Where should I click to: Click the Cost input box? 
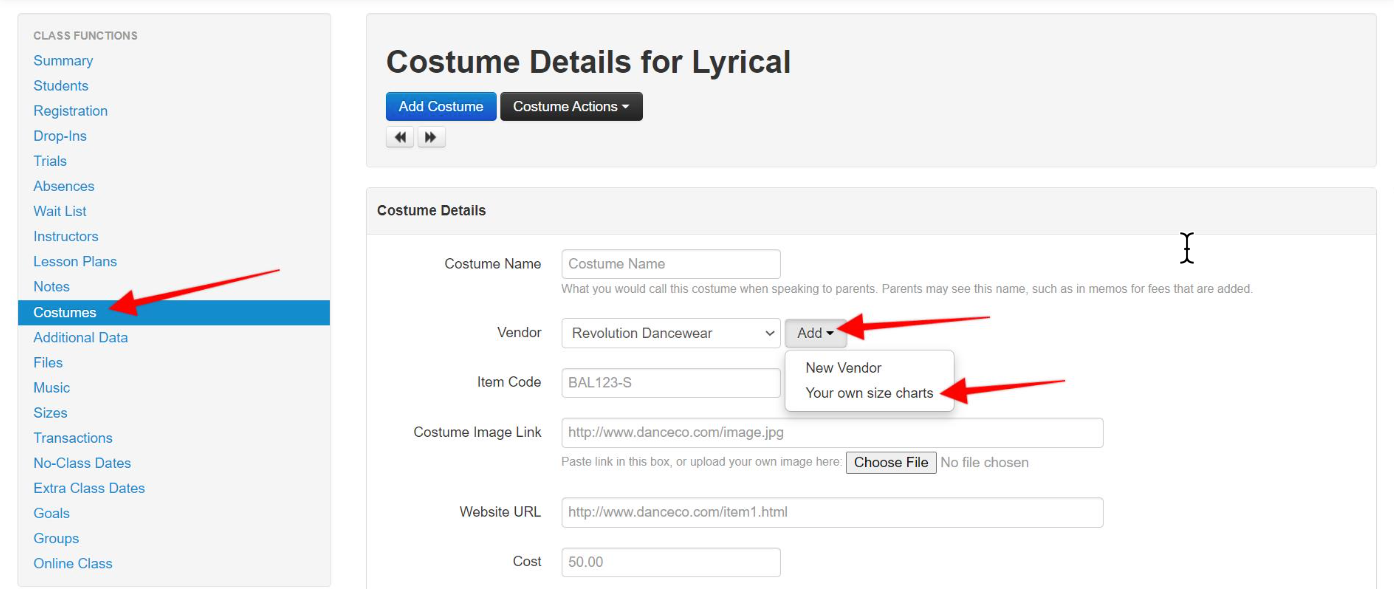point(671,562)
